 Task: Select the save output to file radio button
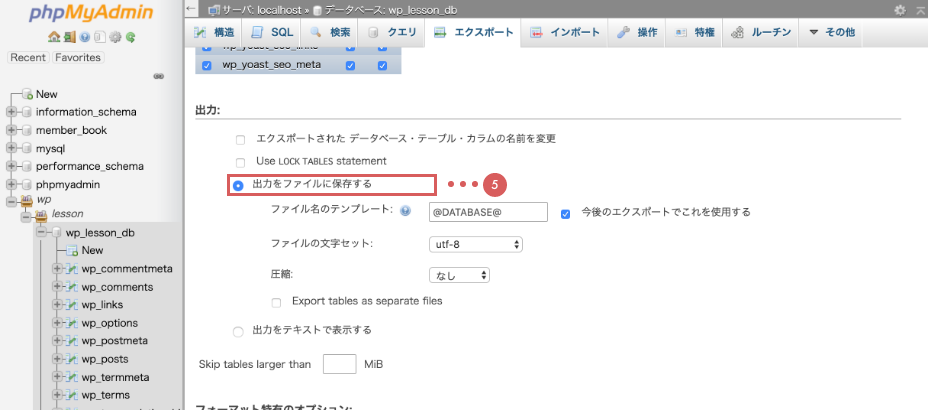pyautogui.click(x=238, y=185)
